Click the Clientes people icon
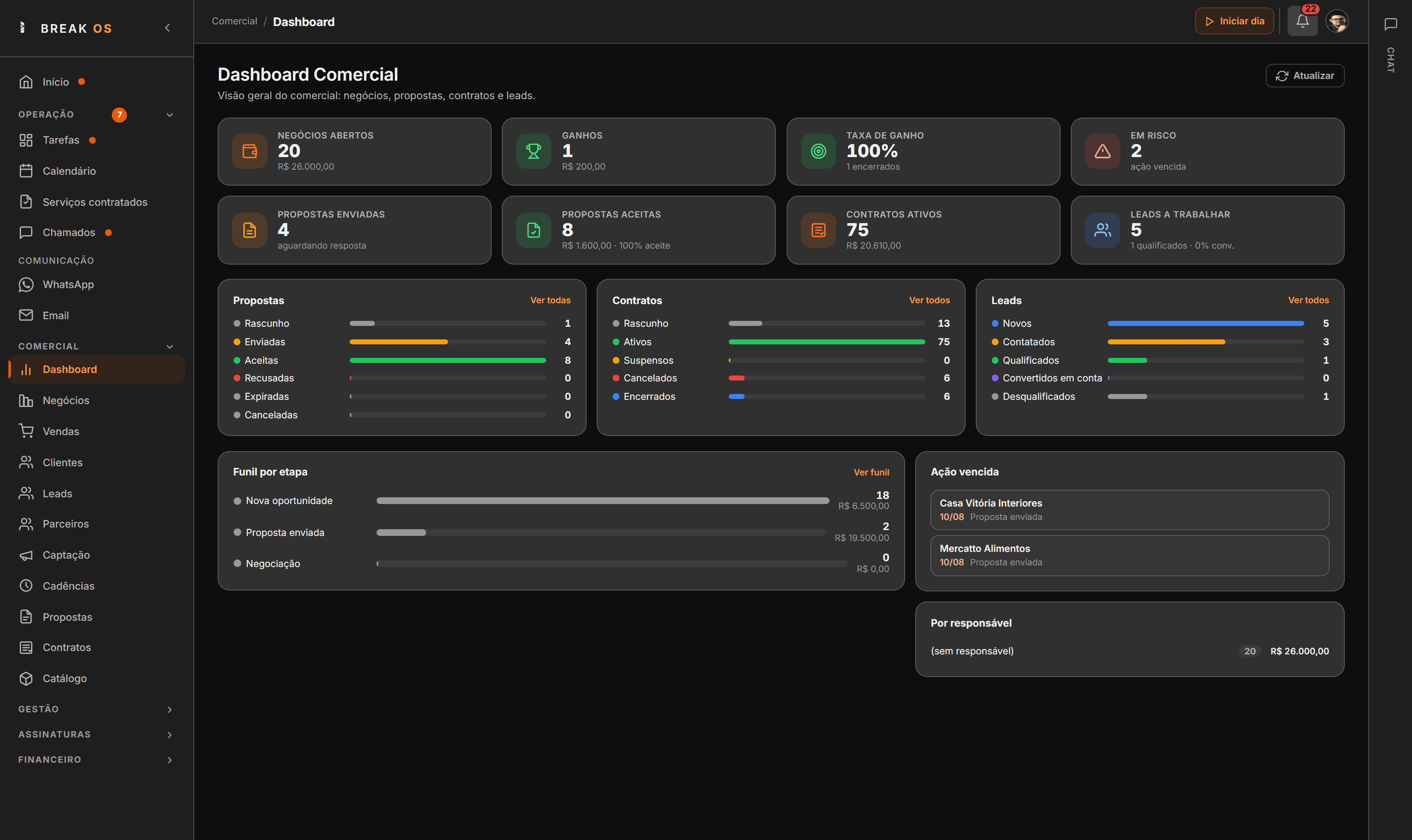This screenshot has height=840, width=1412. coord(26,462)
